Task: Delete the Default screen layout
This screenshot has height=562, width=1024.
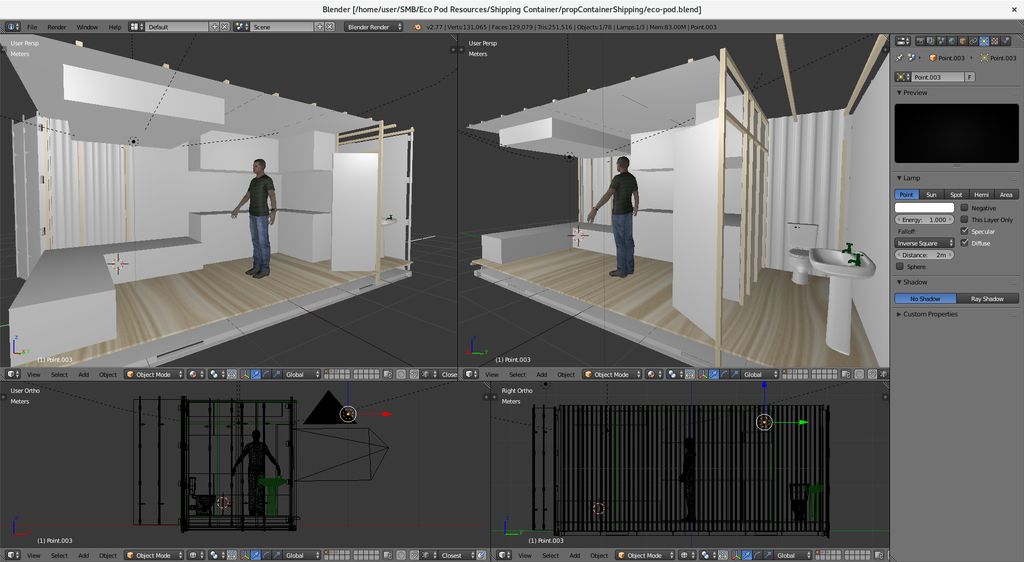Action: pos(225,27)
